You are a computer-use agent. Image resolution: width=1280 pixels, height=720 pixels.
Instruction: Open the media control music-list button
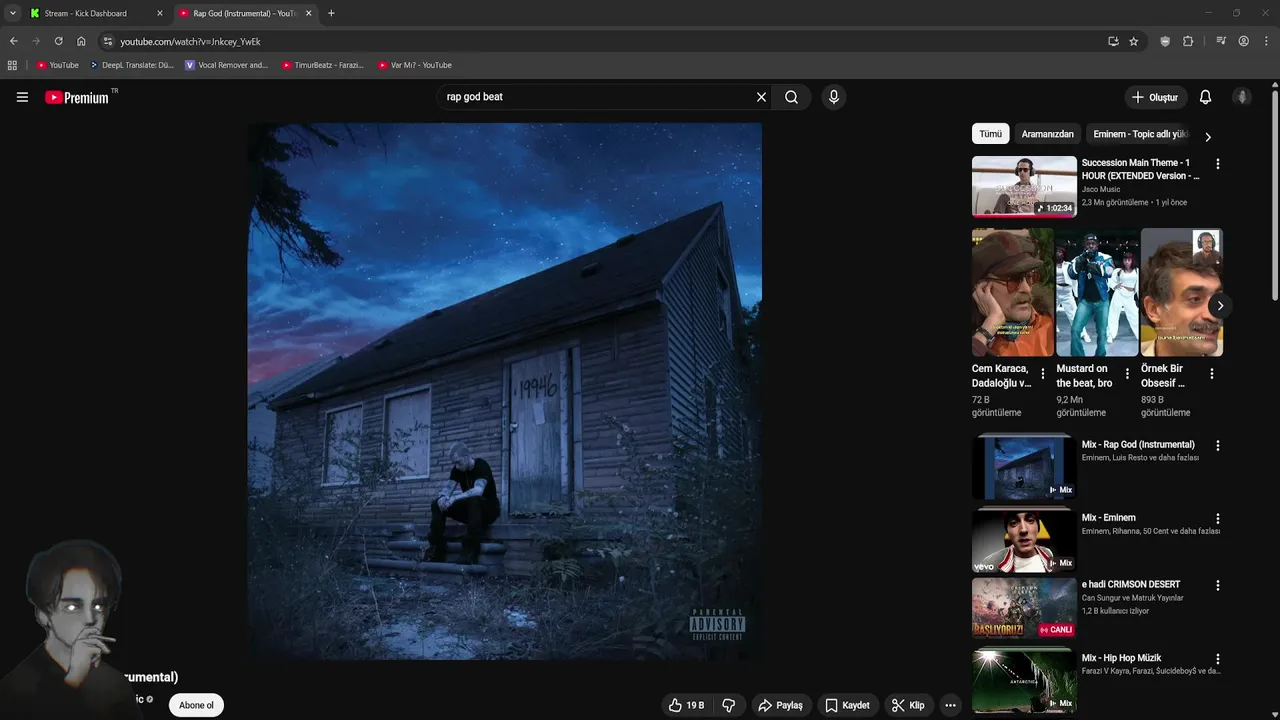pyautogui.click(x=1221, y=41)
